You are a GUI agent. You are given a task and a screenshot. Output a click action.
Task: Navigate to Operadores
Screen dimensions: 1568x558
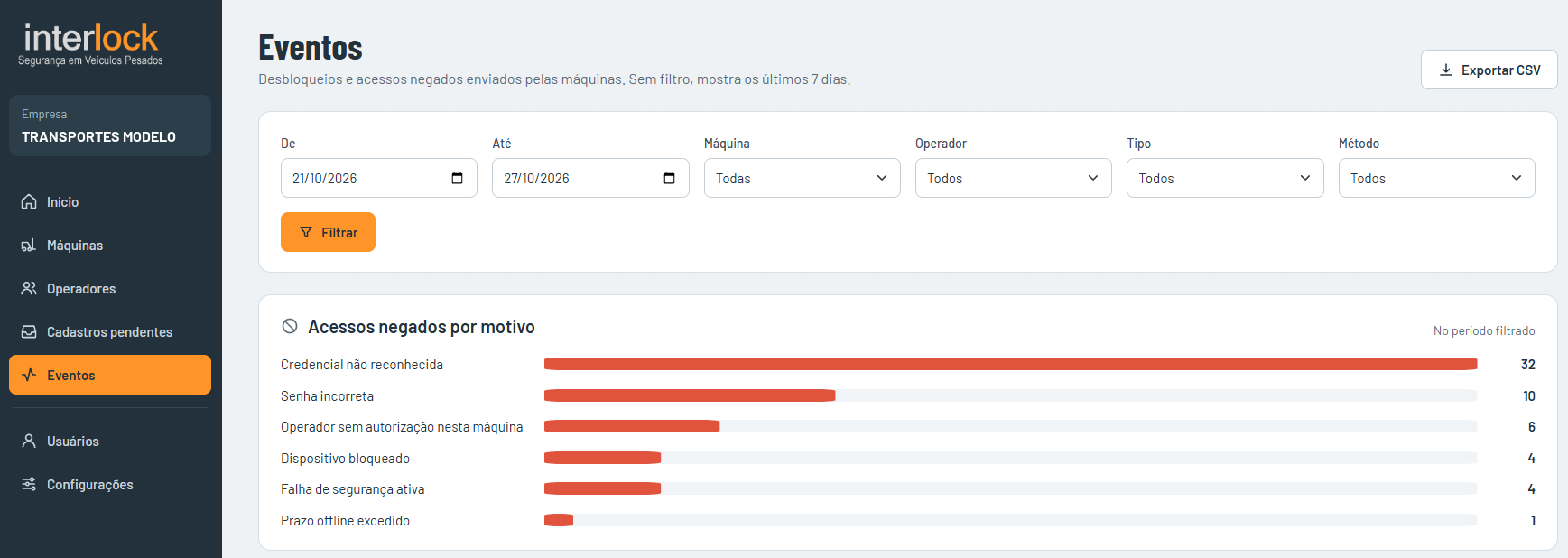(x=110, y=288)
